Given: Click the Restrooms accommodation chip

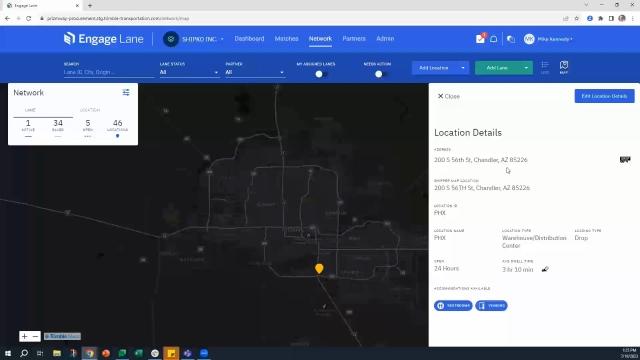Looking at the screenshot, I should point(453,305).
